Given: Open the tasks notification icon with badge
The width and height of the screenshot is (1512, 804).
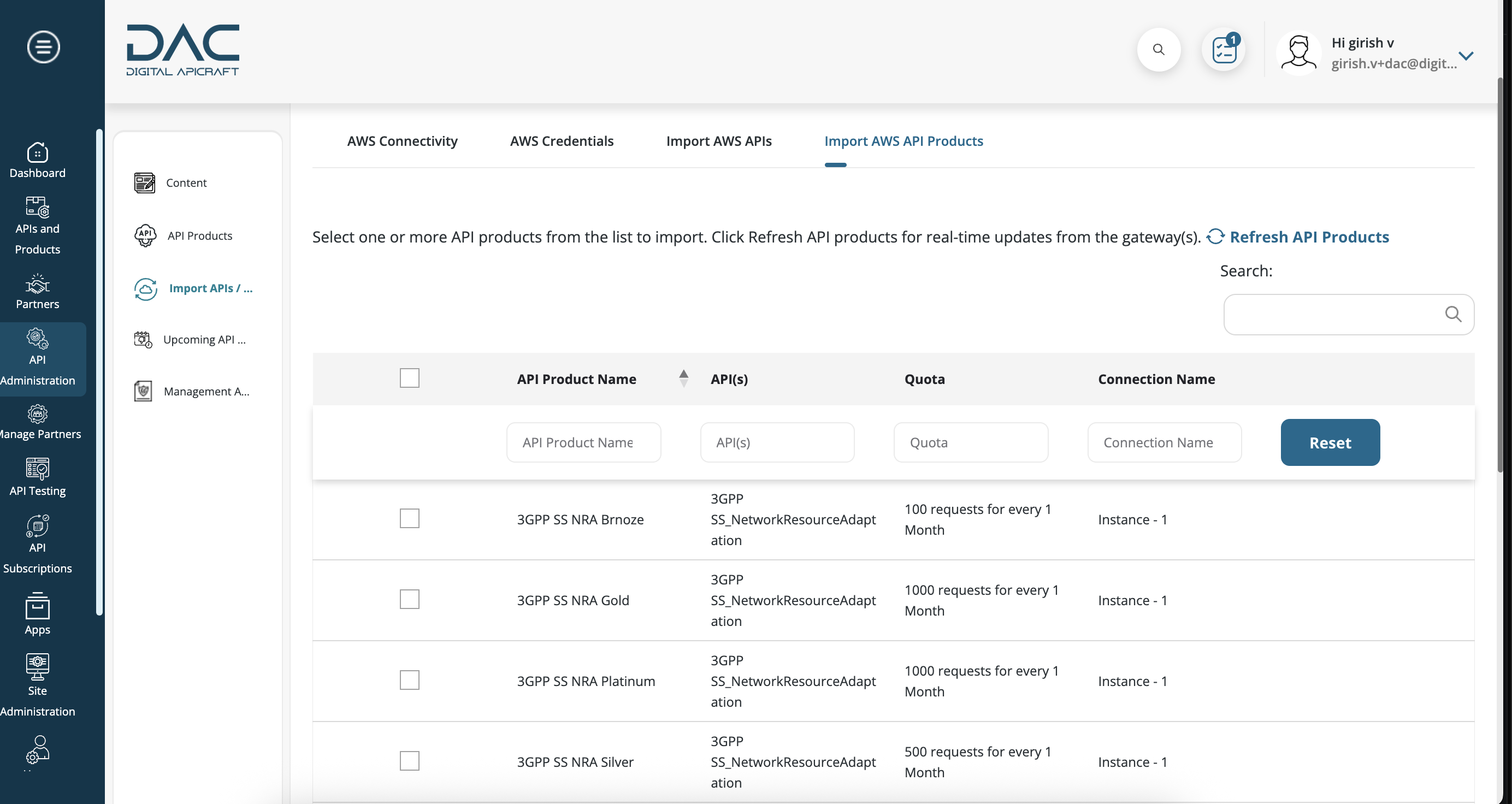Looking at the screenshot, I should coord(1224,50).
